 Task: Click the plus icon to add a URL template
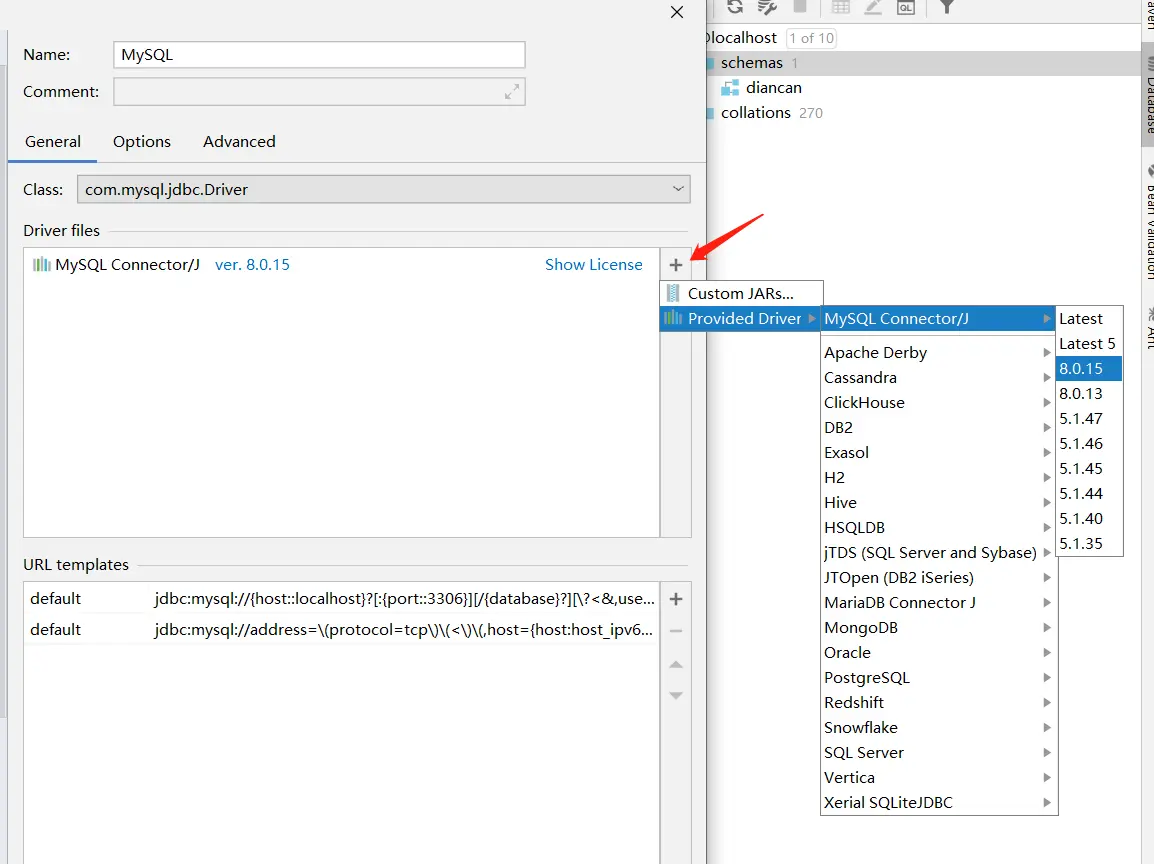(x=676, y=599)
